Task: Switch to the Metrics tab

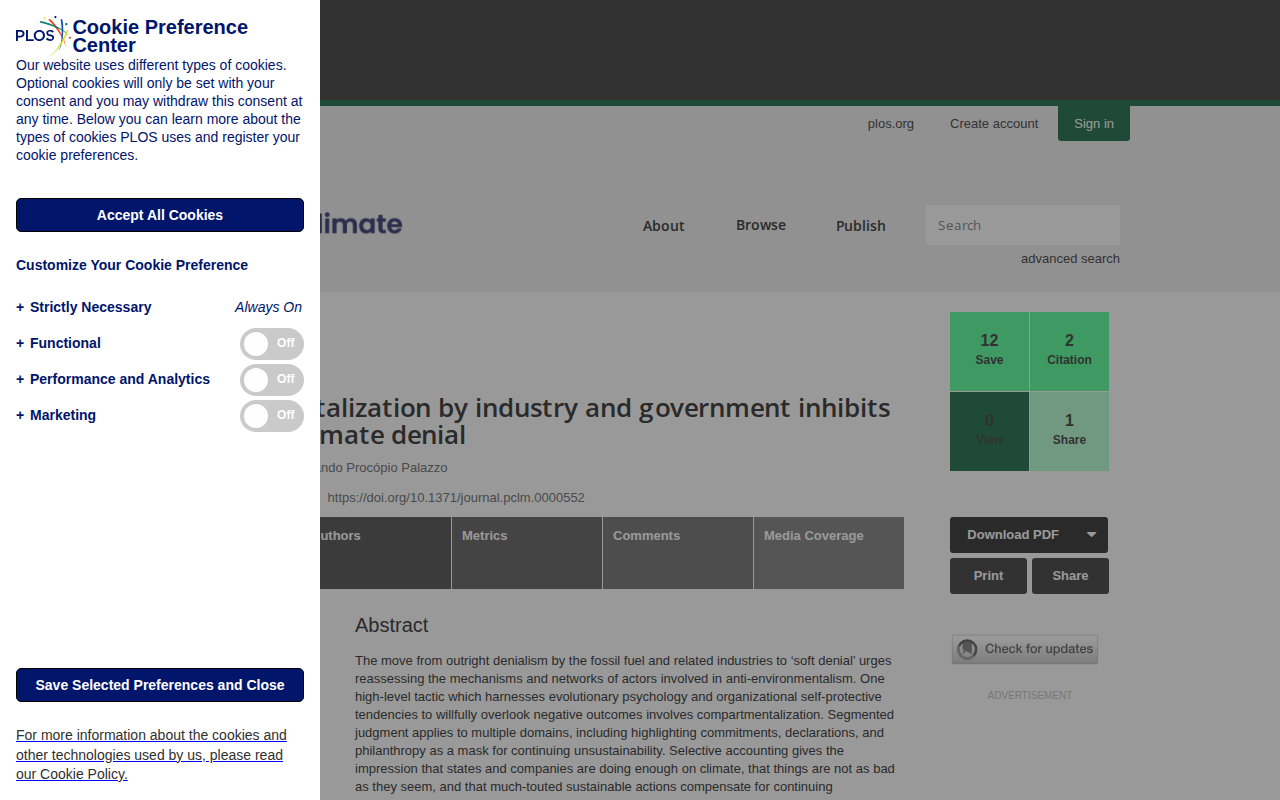Action: (527, 553)
